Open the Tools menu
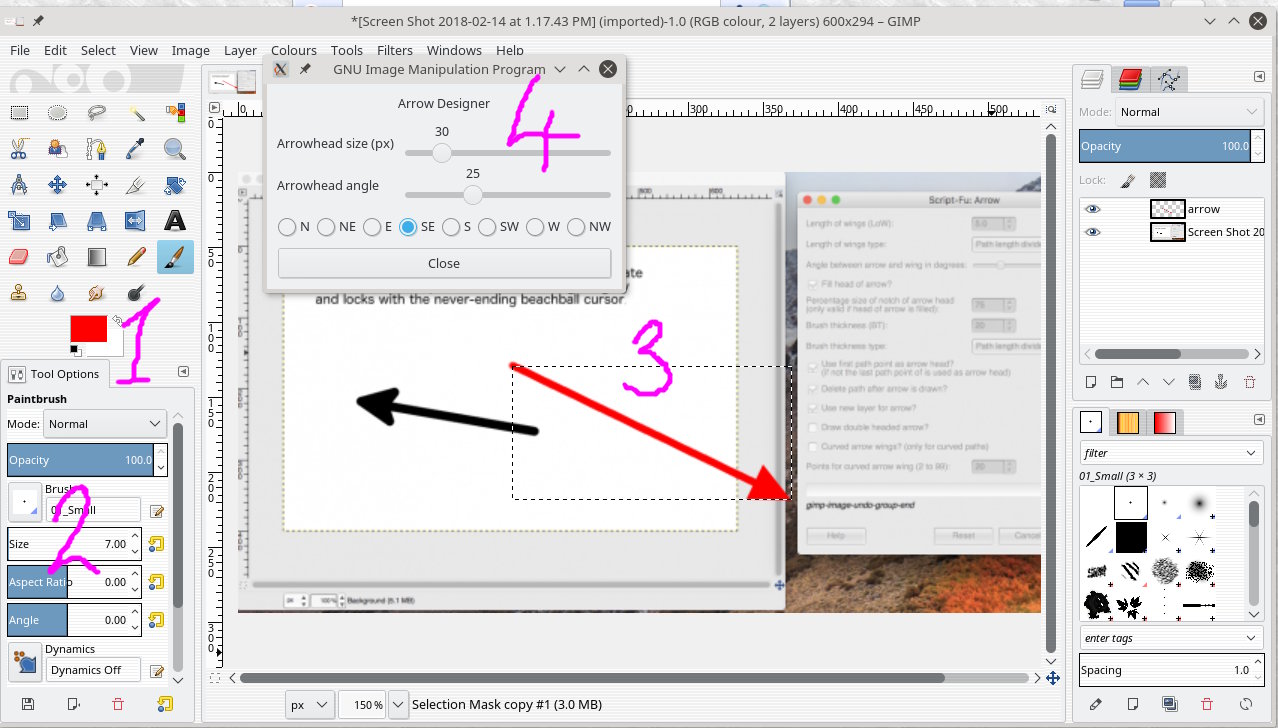Viewport: 1278px width, 728px height. (x=347, y=50)
